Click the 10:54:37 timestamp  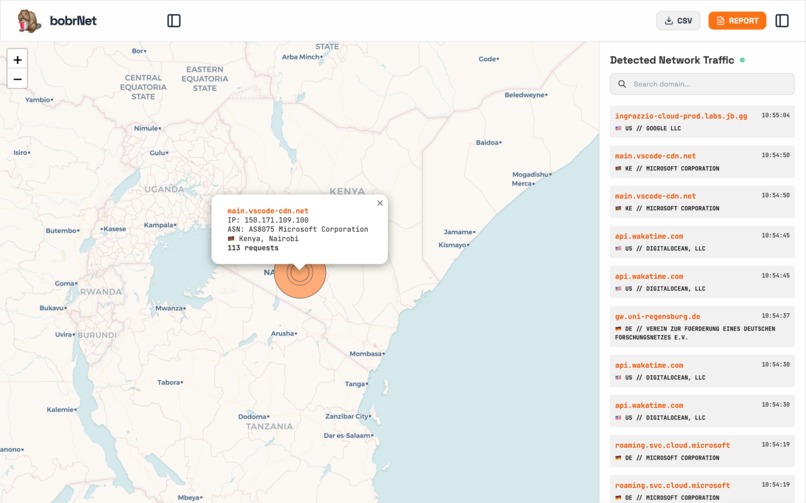776,315
